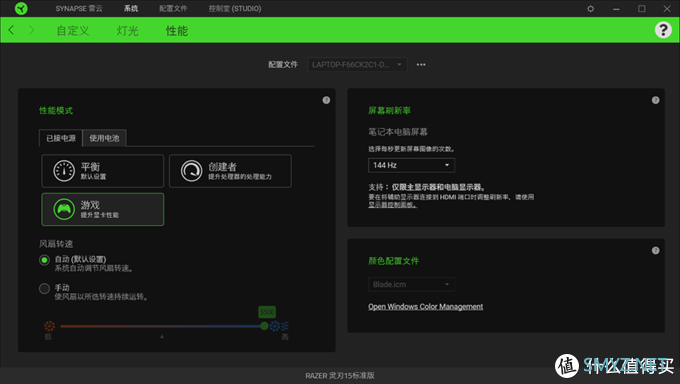
Task: Close the Synapse window
Action: [667, 9]
